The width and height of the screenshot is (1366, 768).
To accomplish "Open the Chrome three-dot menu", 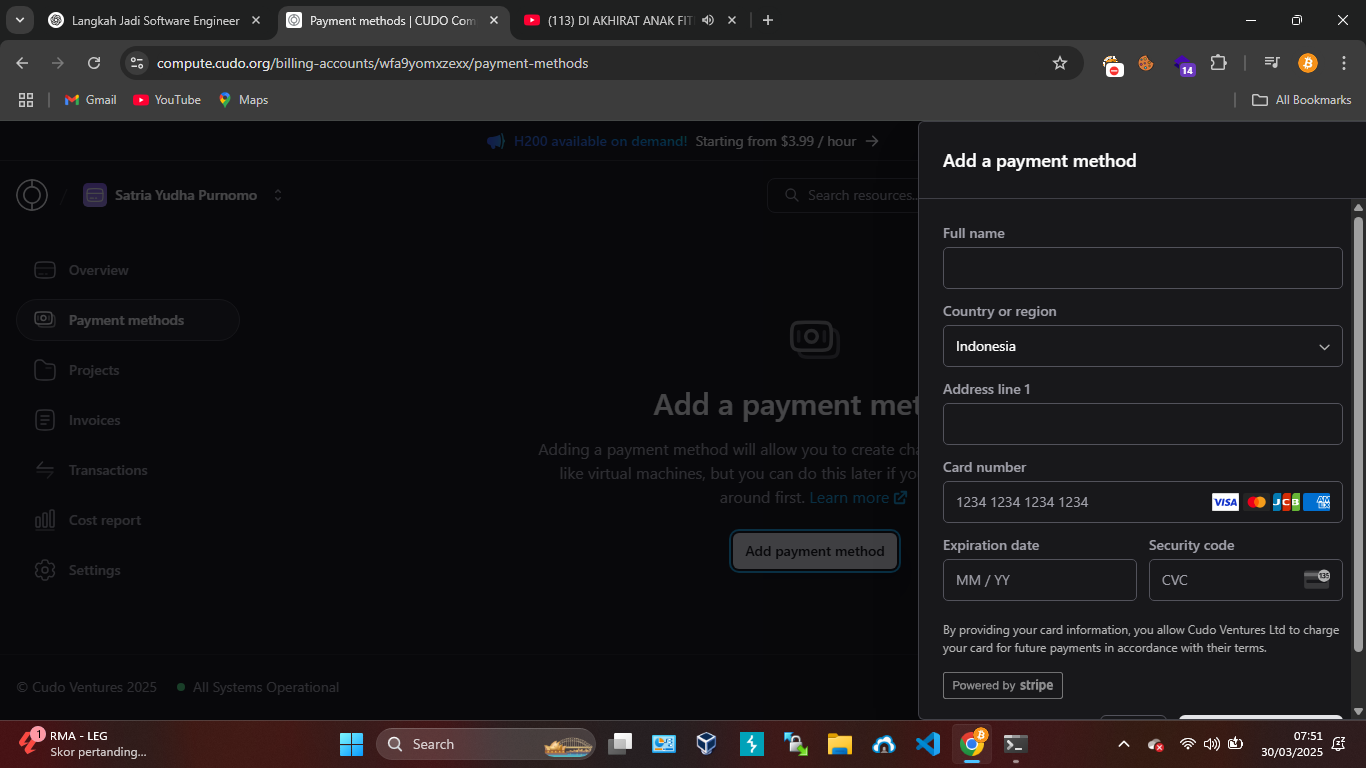I will click(x=1344, y=63).
